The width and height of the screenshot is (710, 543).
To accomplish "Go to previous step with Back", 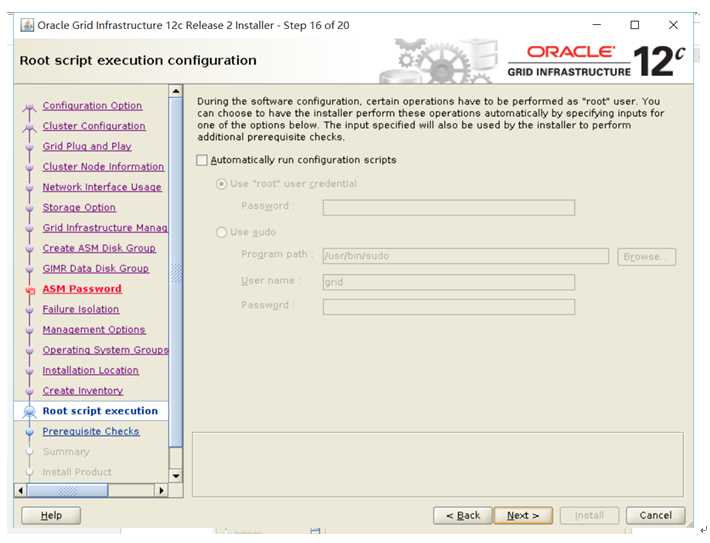I will coord(462,515).
